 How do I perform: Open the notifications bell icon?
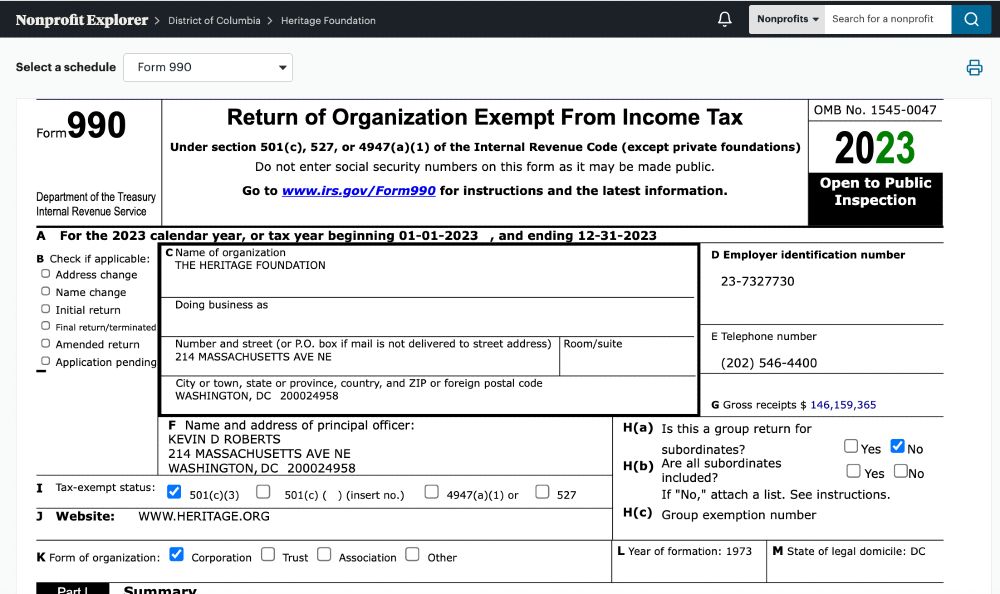click(x=724, y=19)
